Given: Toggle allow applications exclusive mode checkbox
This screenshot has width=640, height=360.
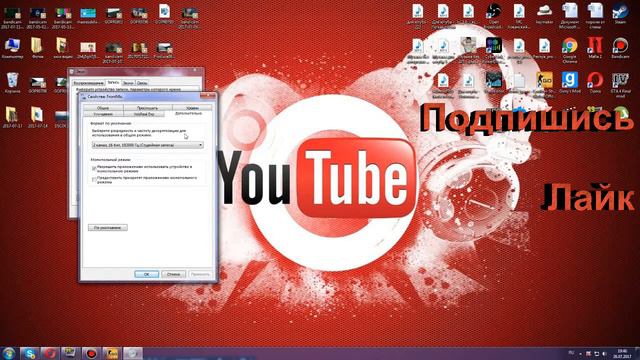Looking at the screenshot, I should click(94, 168).
